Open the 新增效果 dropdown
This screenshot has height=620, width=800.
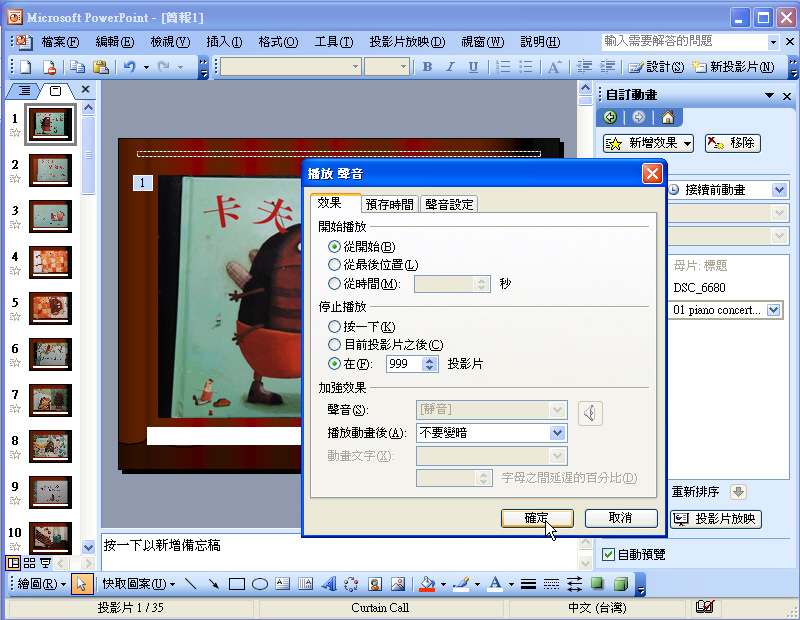(x=648, y=143)
